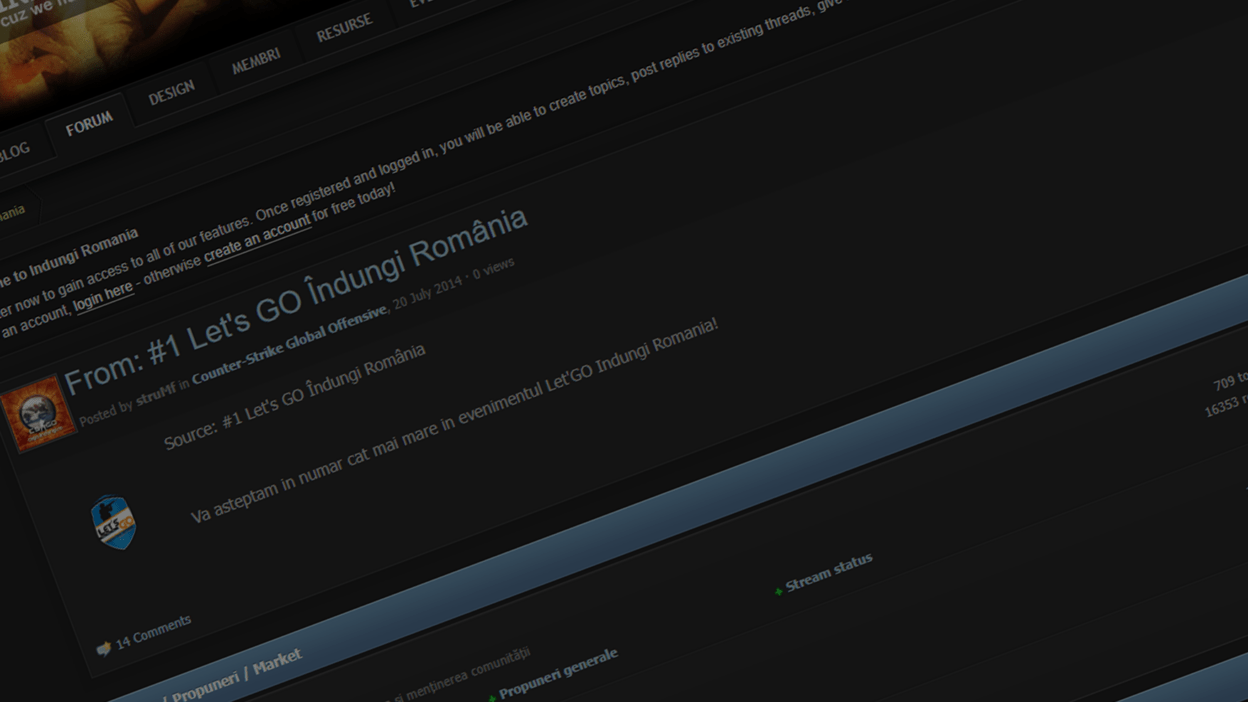Click the struMf user avatar image
This screenshot has width=1248, height=702.
[38, 412]
